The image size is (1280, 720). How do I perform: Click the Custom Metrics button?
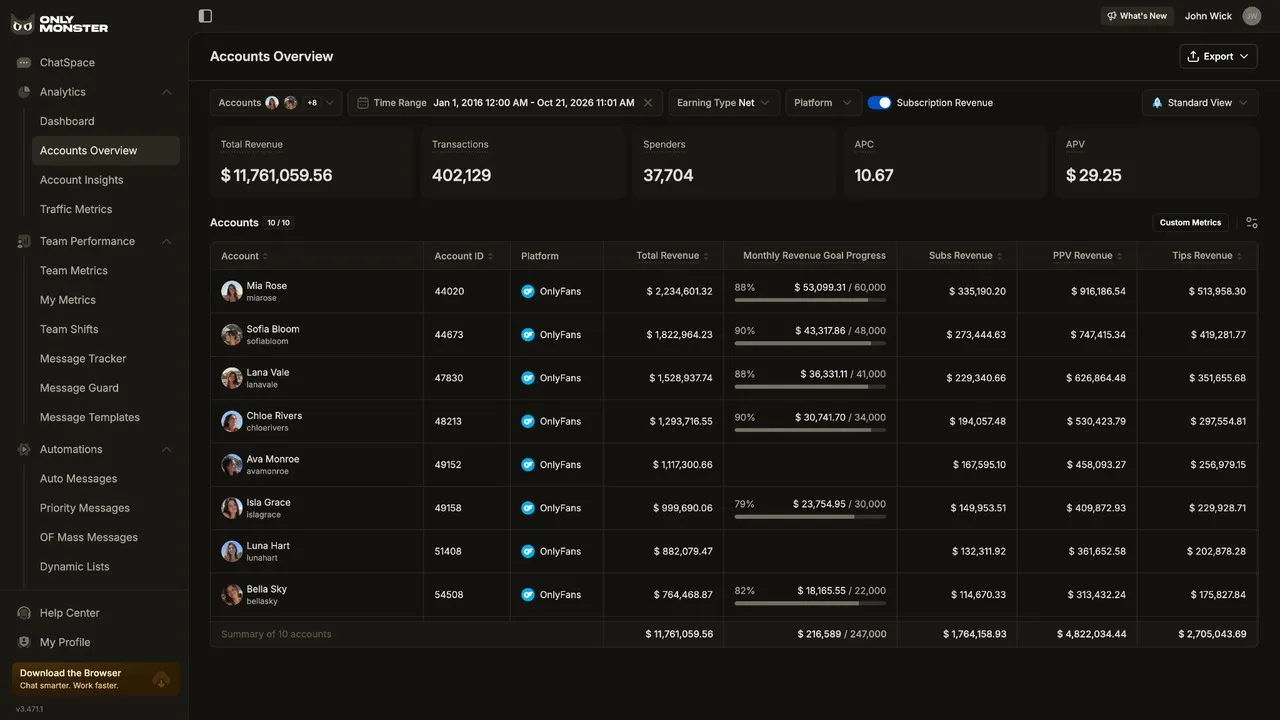point(1190,223)
